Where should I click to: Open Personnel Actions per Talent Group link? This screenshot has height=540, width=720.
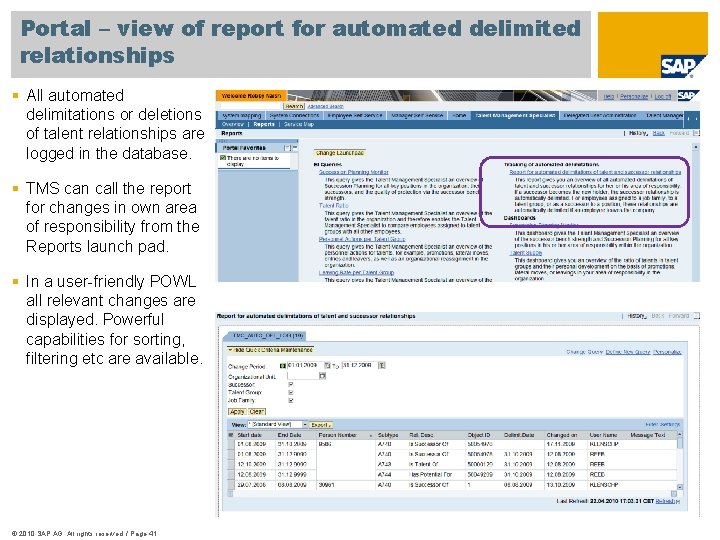coord(362,239)
